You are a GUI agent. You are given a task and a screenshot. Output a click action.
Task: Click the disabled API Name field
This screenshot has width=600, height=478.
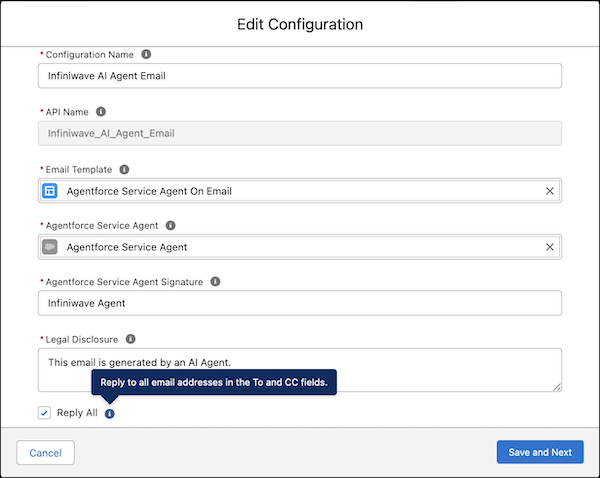pos(300,133)
